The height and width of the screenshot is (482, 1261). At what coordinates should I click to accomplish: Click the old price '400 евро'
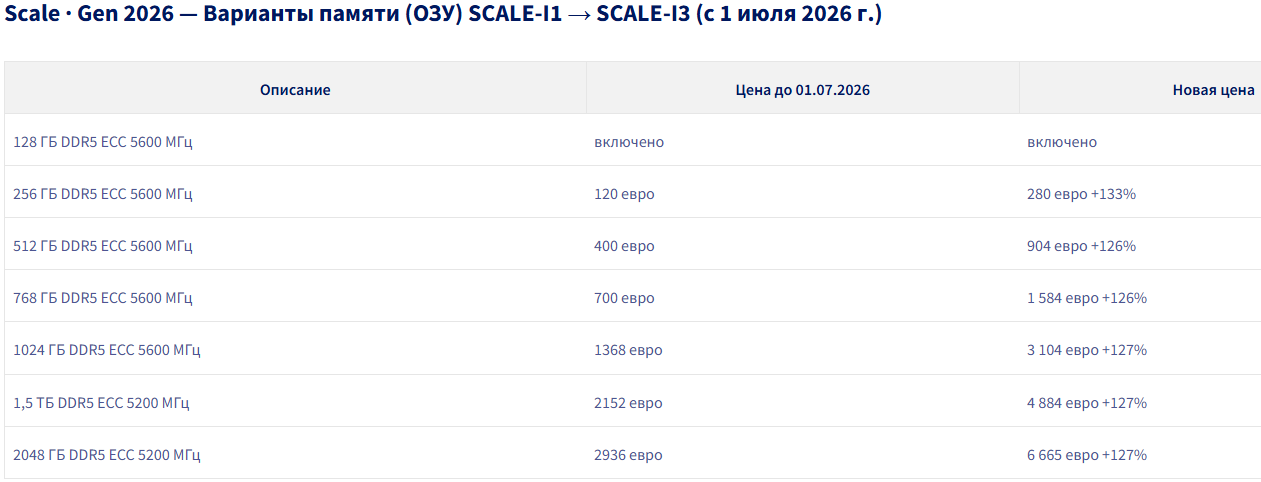[624, 246]
